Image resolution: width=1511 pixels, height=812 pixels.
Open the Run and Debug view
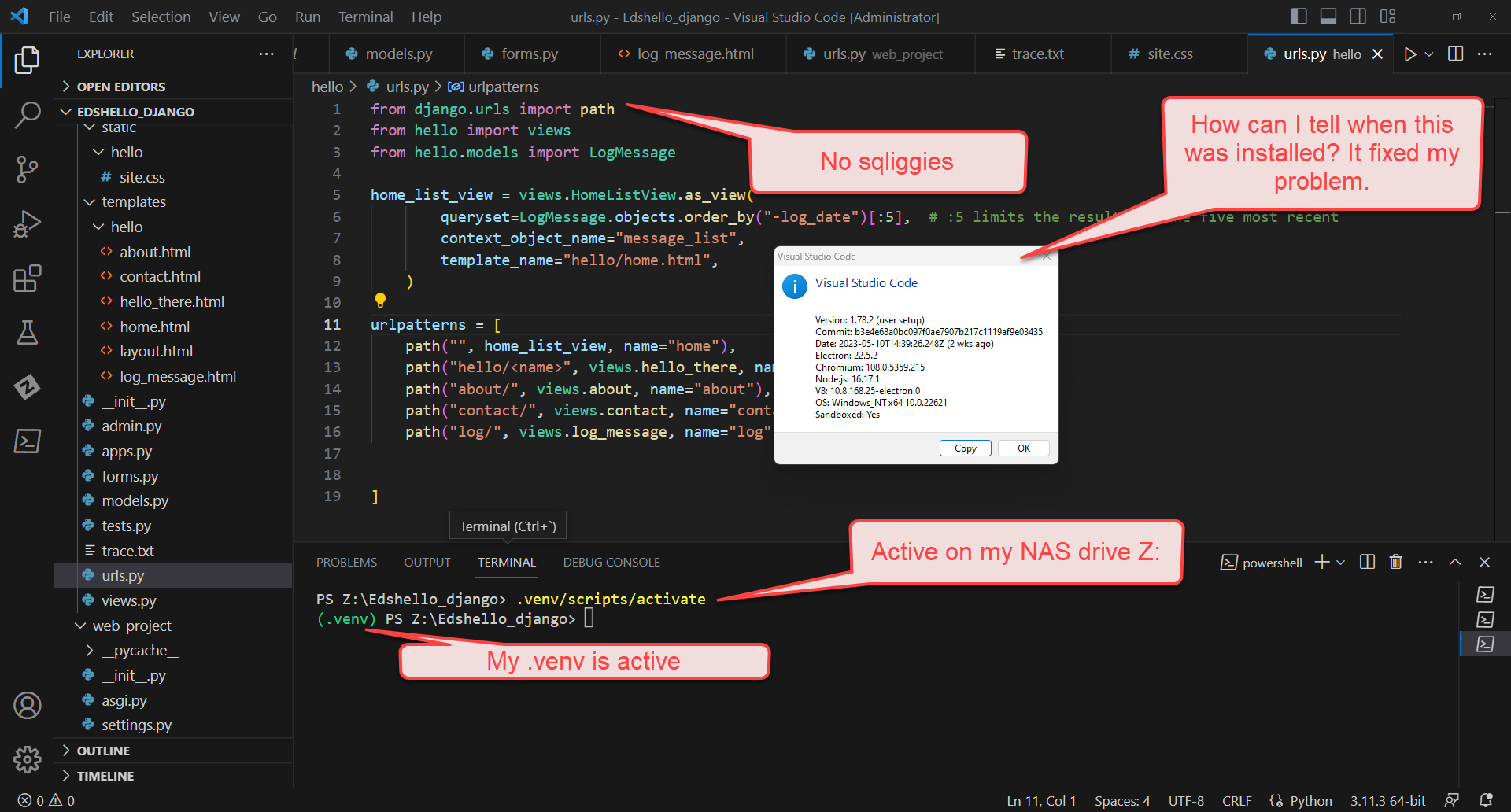point(28,223)
